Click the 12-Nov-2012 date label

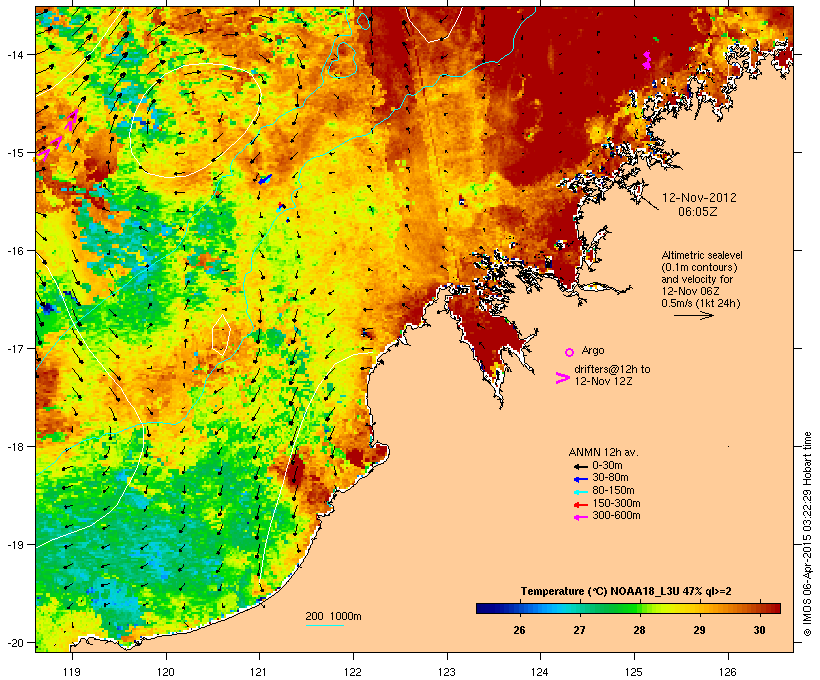point(699,198)
